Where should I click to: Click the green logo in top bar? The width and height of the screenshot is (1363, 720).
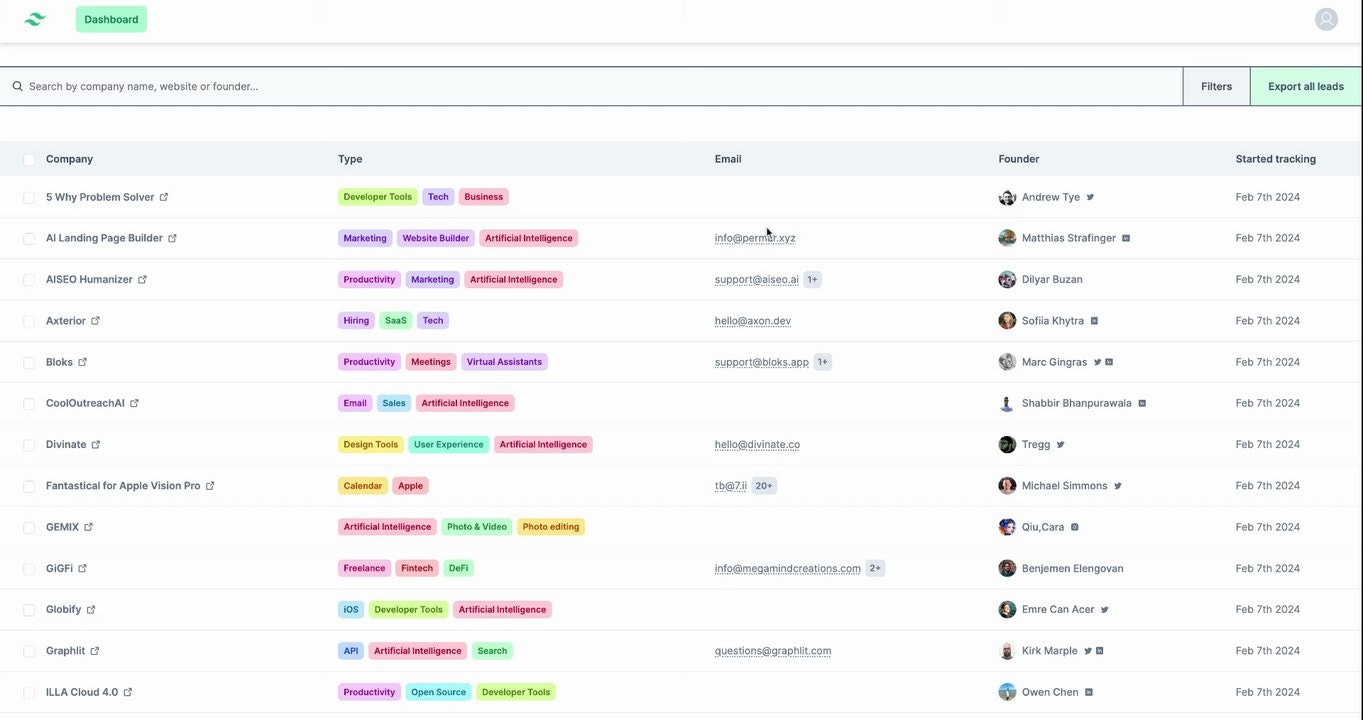coord(35,19)
